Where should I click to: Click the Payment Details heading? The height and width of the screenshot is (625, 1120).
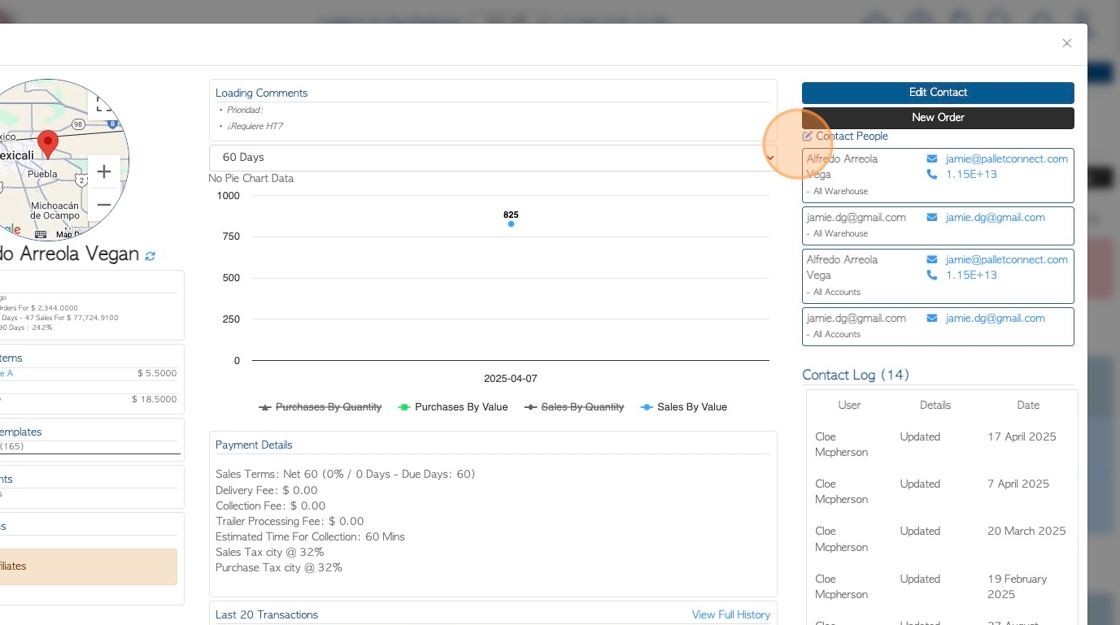[x=254, y=445]
